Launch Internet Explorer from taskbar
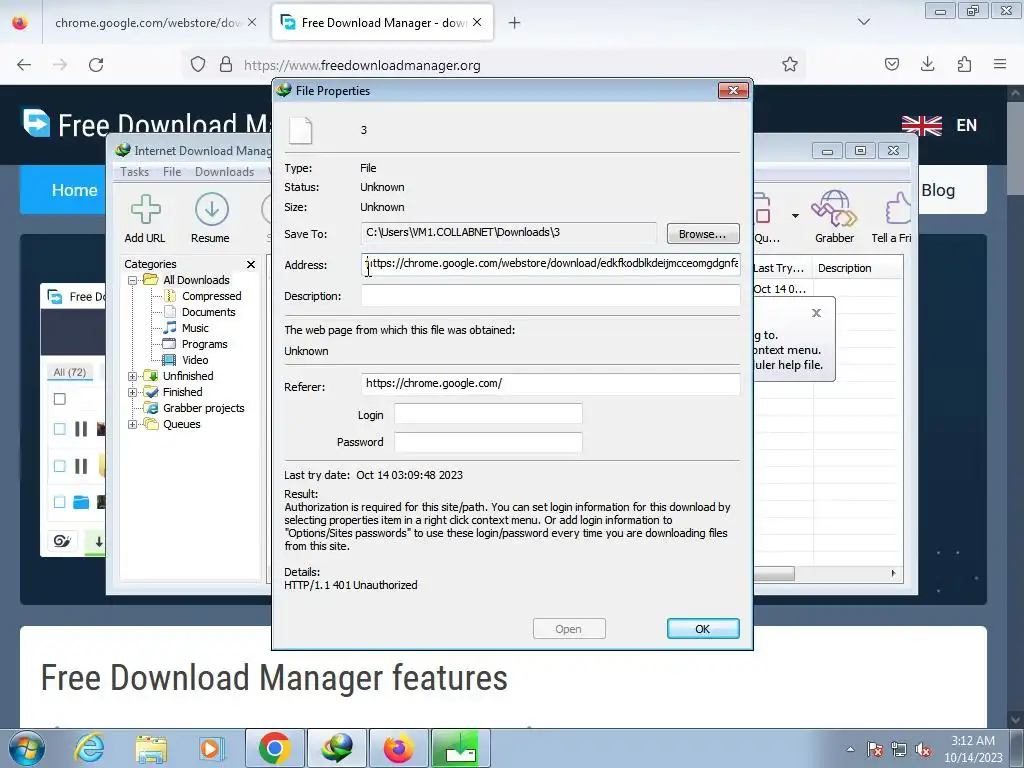Screen dimensions: 1024x768 pos(89,748)
